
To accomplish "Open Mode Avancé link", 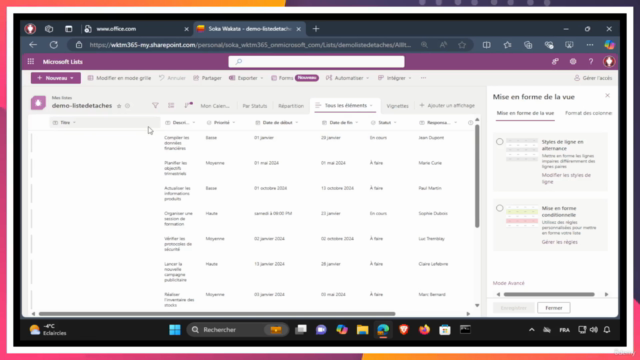I will coord(509,283).
